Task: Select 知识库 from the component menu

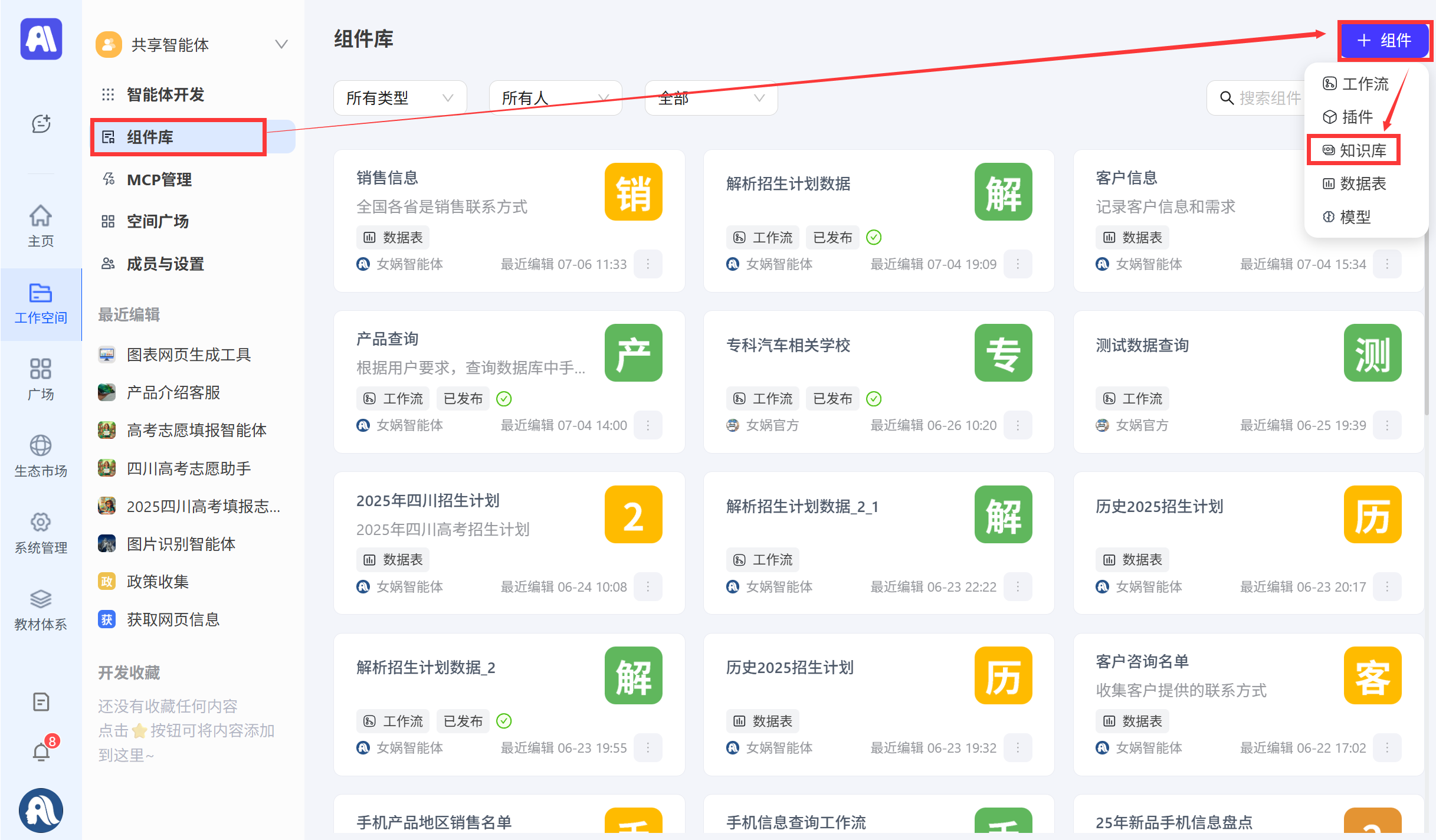Action: (1354, 150)
